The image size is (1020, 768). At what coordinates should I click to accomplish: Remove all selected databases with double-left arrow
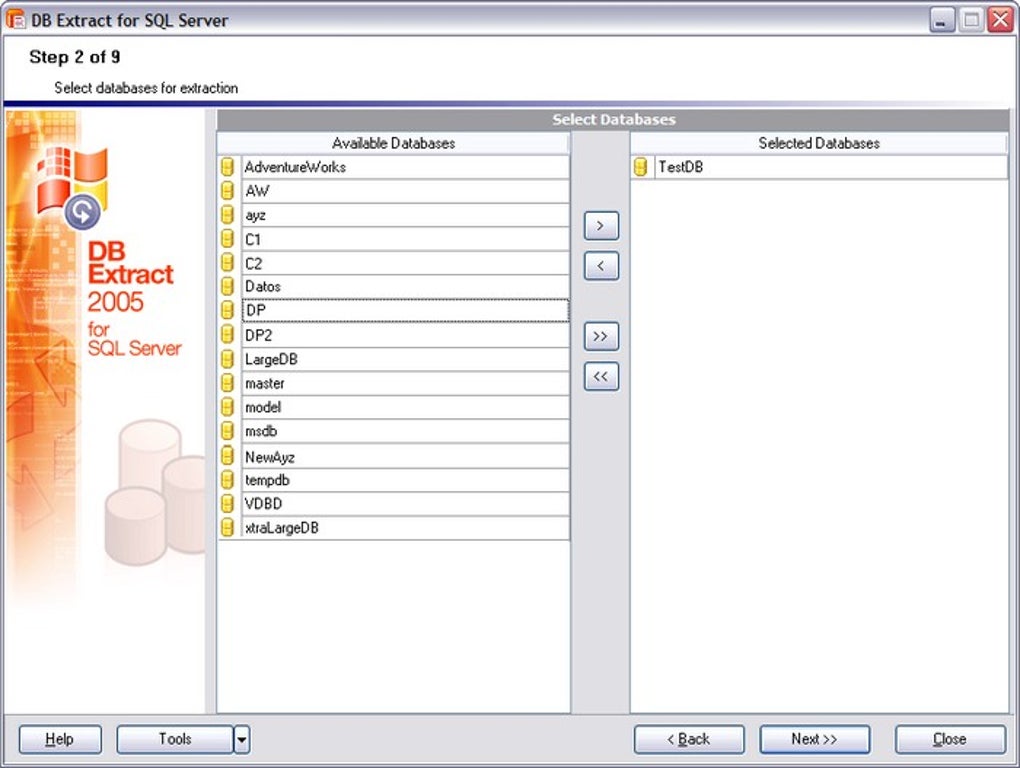600,376
